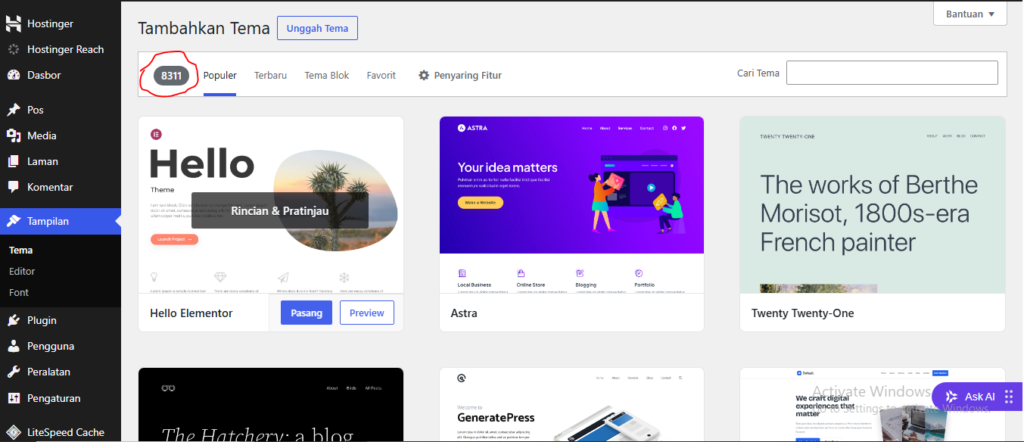Open the Pengaturan sidebar menu label
The width and height of the screenshot is (1024, 442).
[x=55, y=398]
